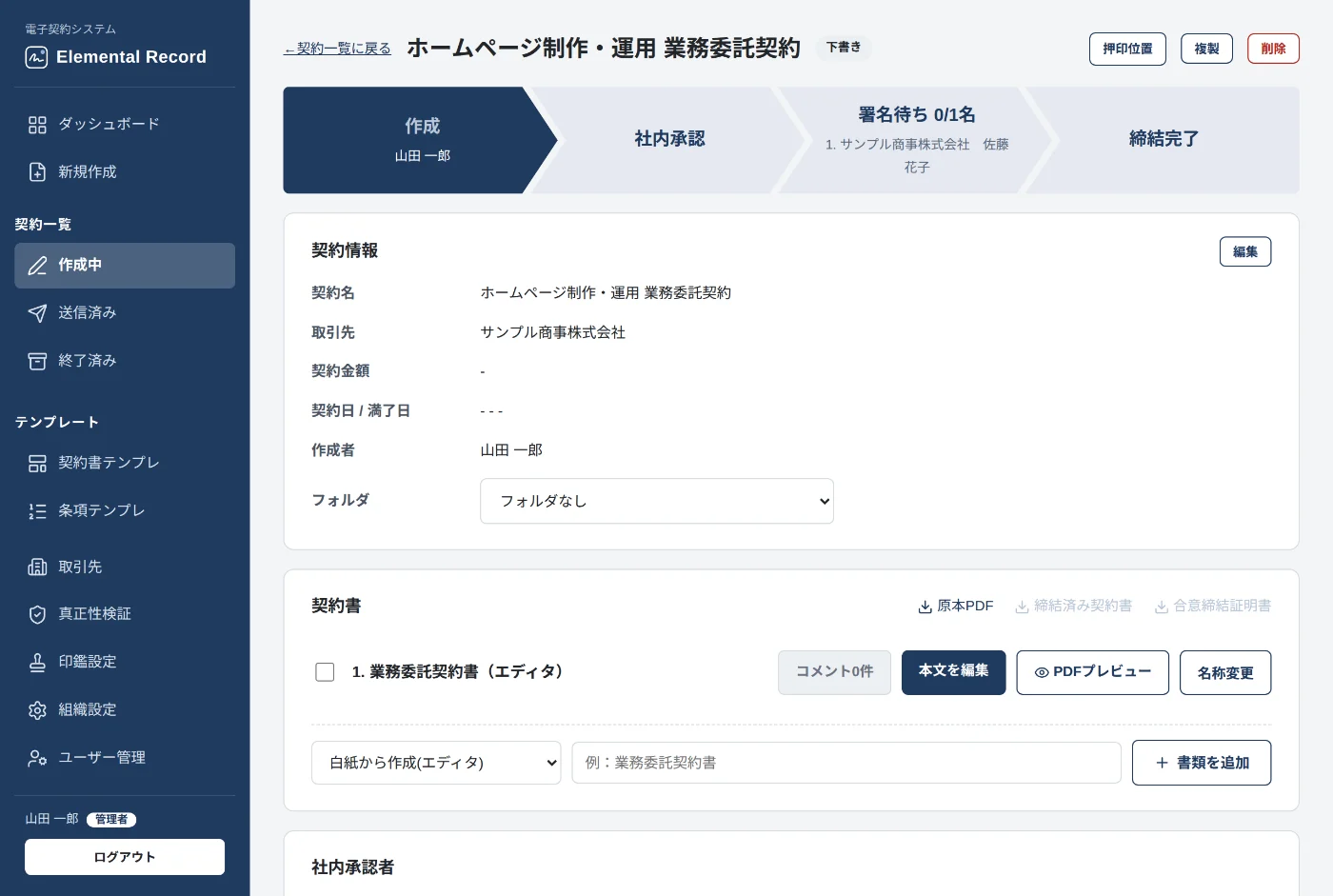Click the eye icon in PDFプレビュー button

(1042, 672)
